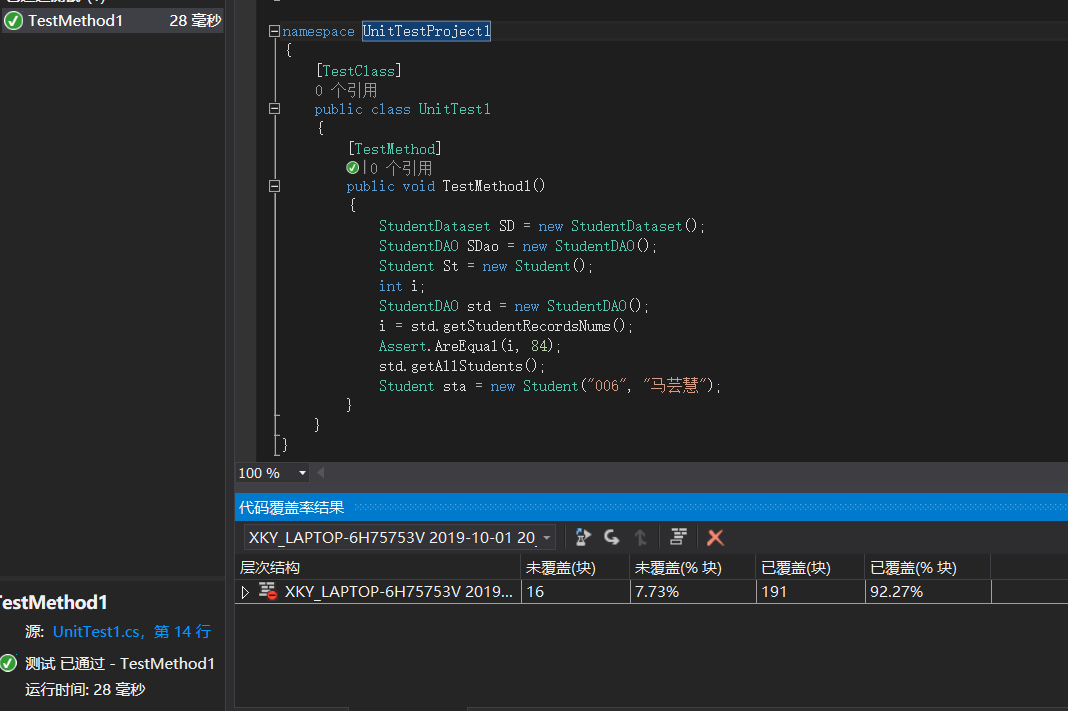Click the StudentDAO std declaration line
Image resolution: width=1068 pixels, height=711 pixels.
(514, 306)
